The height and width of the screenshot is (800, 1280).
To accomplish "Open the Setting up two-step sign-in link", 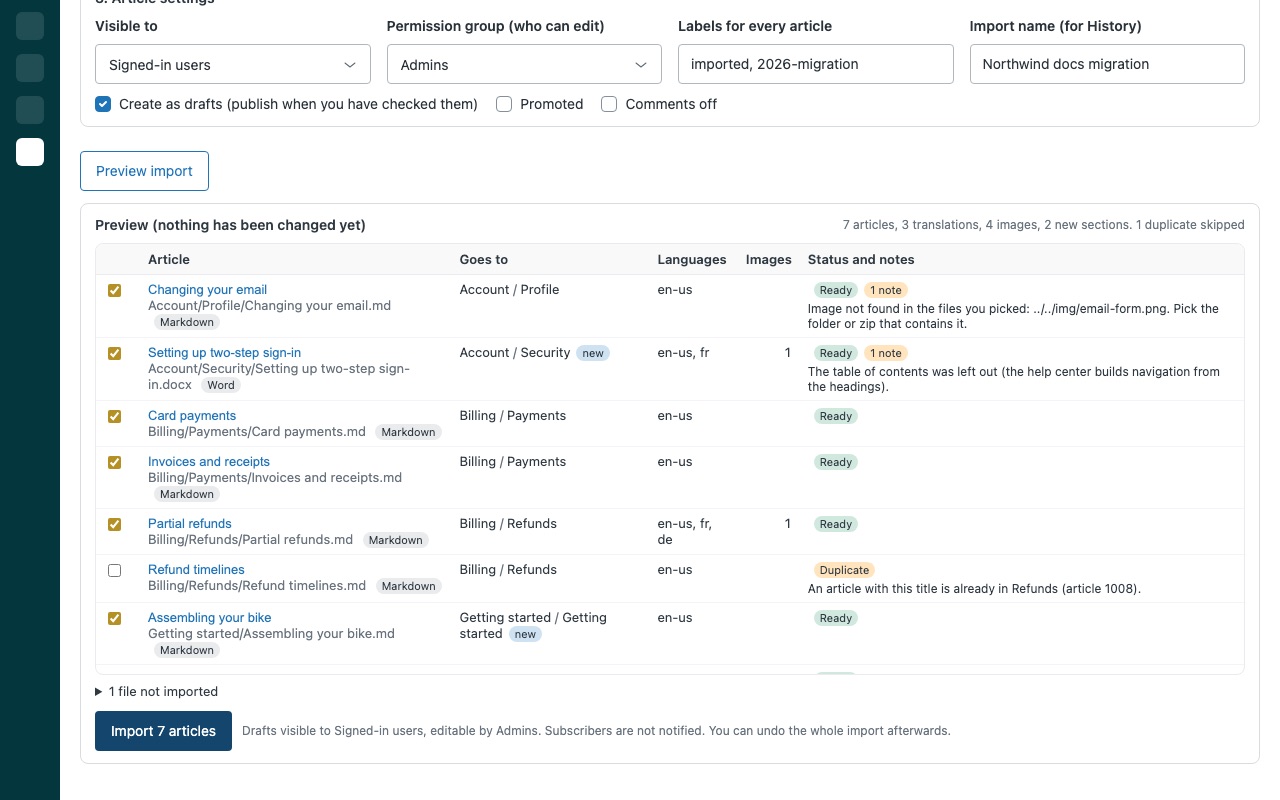I will click(224, 352).
